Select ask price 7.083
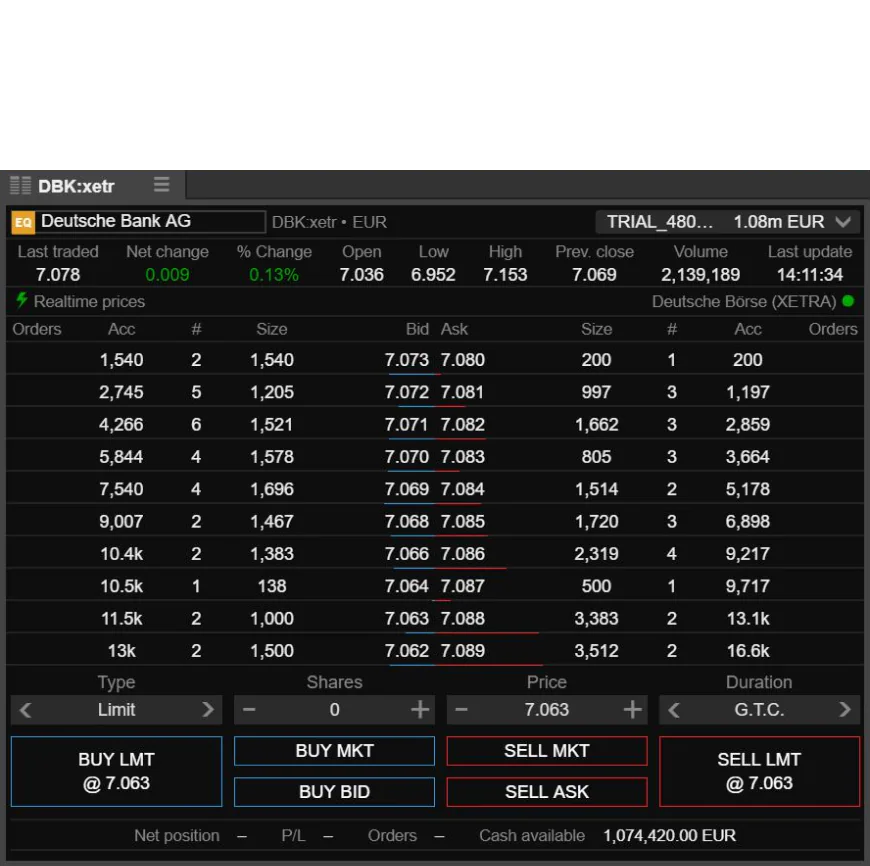This screenshot has width=870, height=866. coord(463,457)
